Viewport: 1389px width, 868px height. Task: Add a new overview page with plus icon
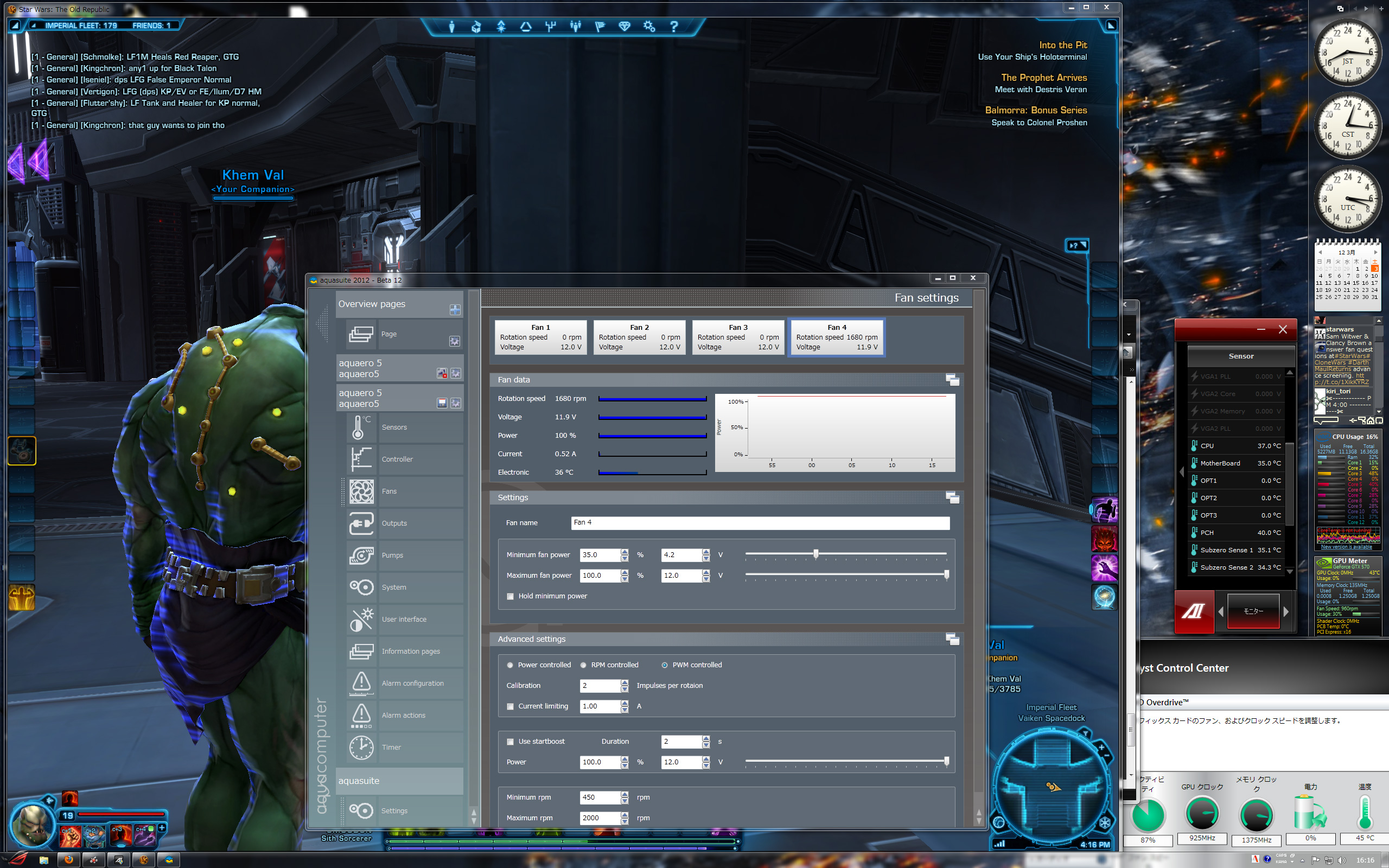[455, 310]
